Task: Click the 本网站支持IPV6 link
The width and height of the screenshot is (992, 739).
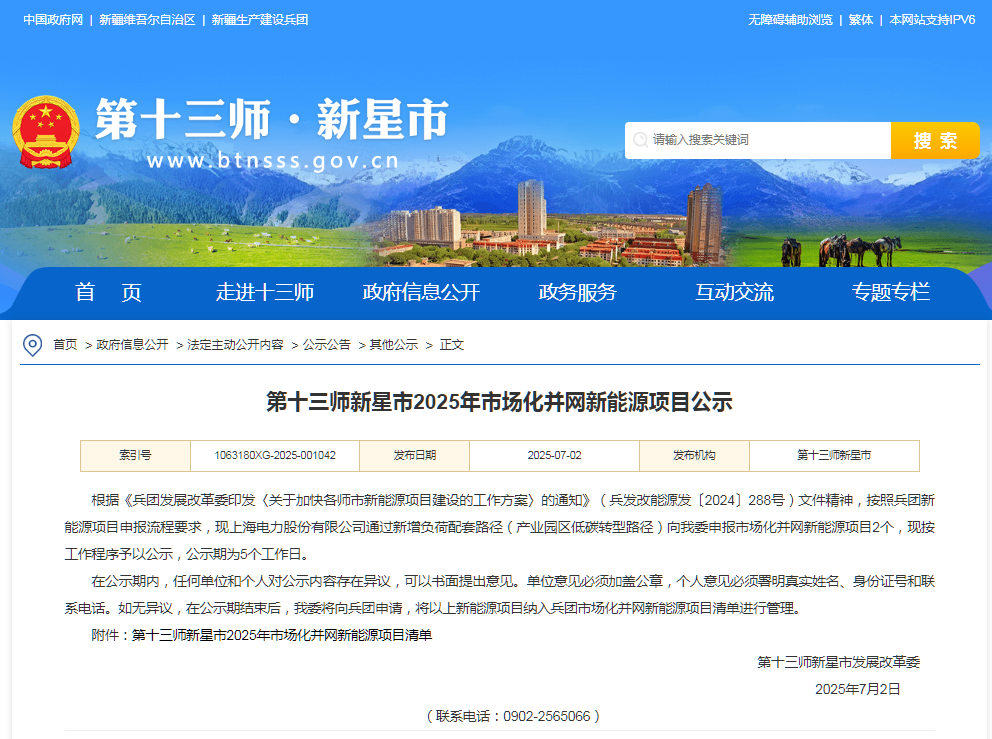Action: [x=932, y=20]
